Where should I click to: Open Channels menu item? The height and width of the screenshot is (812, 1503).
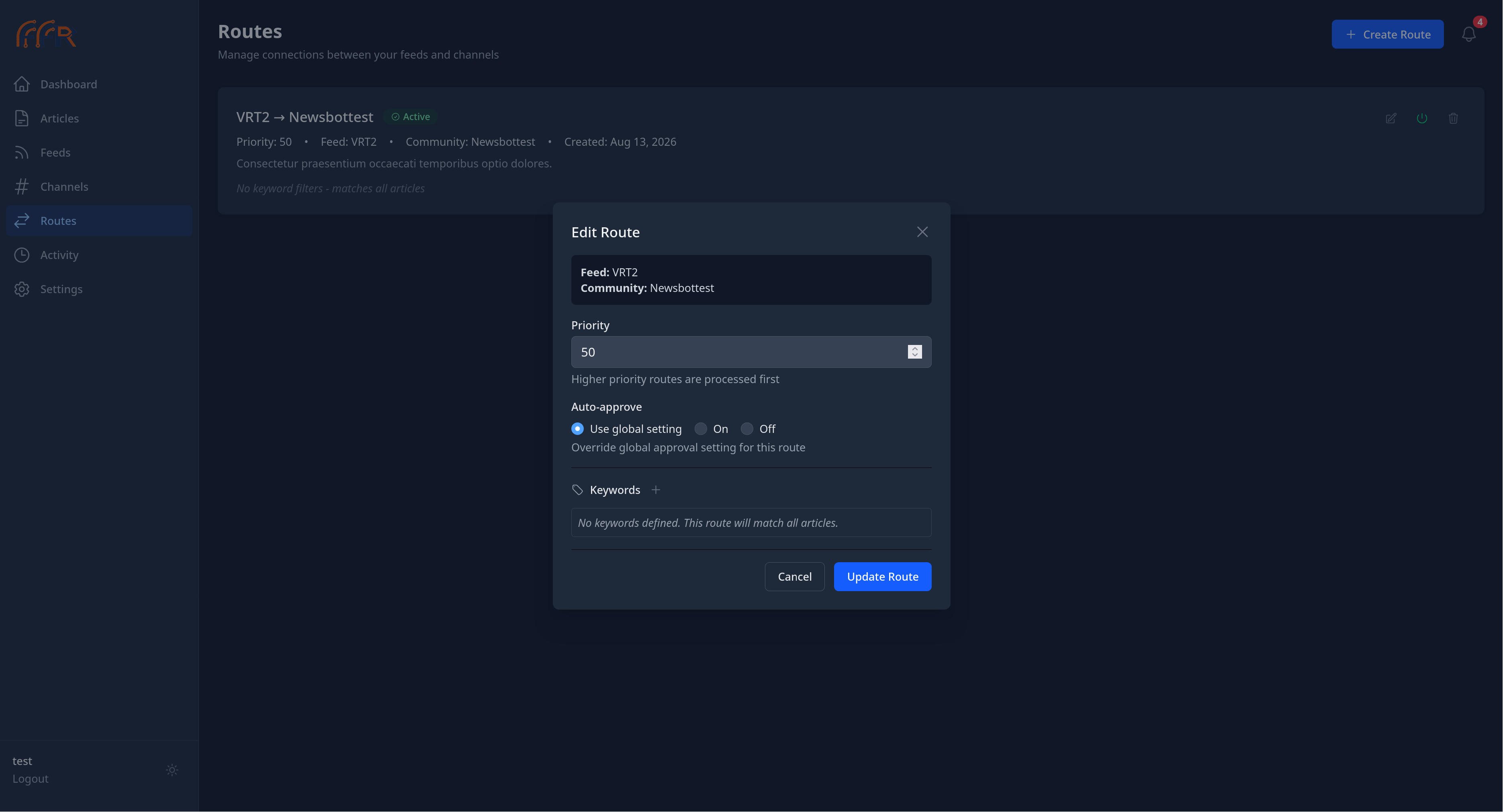99,187
